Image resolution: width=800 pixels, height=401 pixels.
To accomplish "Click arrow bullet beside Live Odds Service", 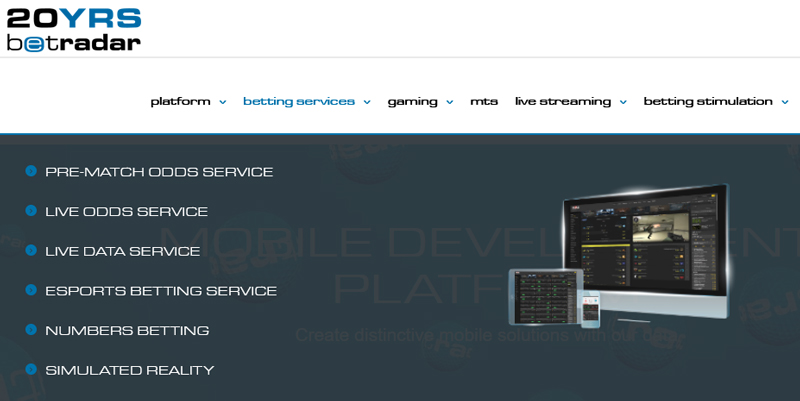I will pyautogui.click(x=31, y=211).
